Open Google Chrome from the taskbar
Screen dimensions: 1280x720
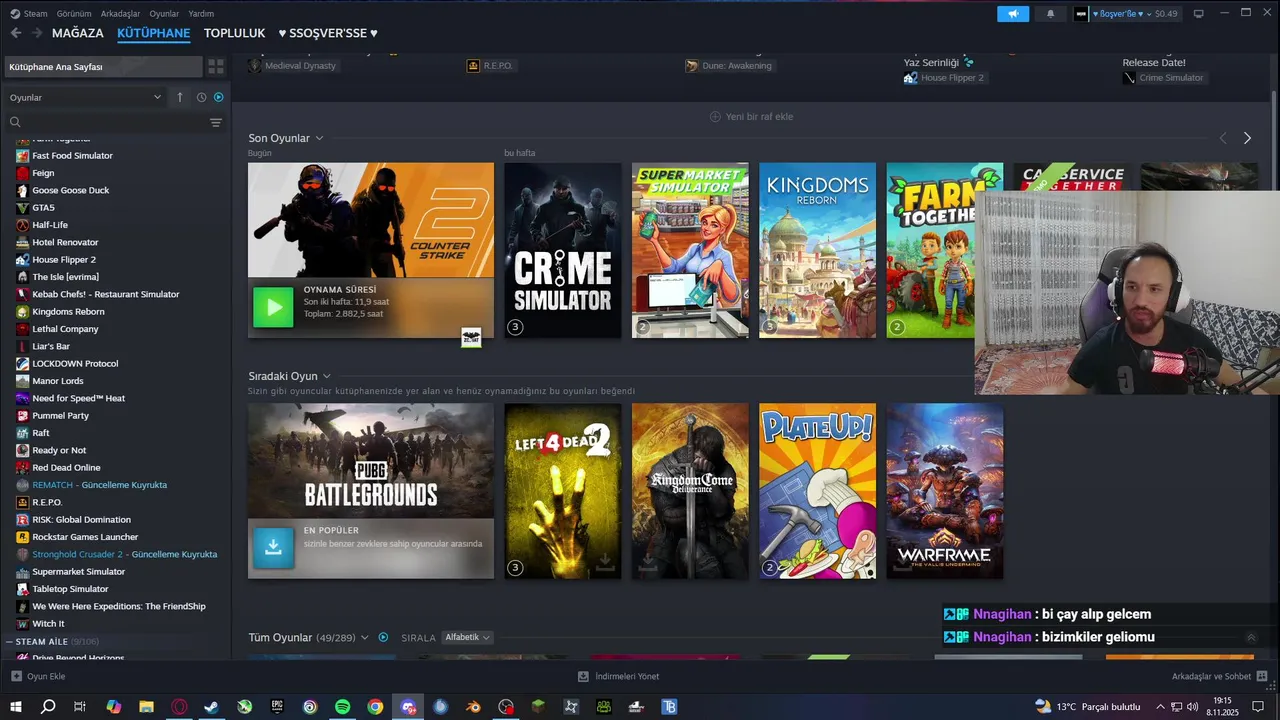pyautogui.click(x=375, y=707)
